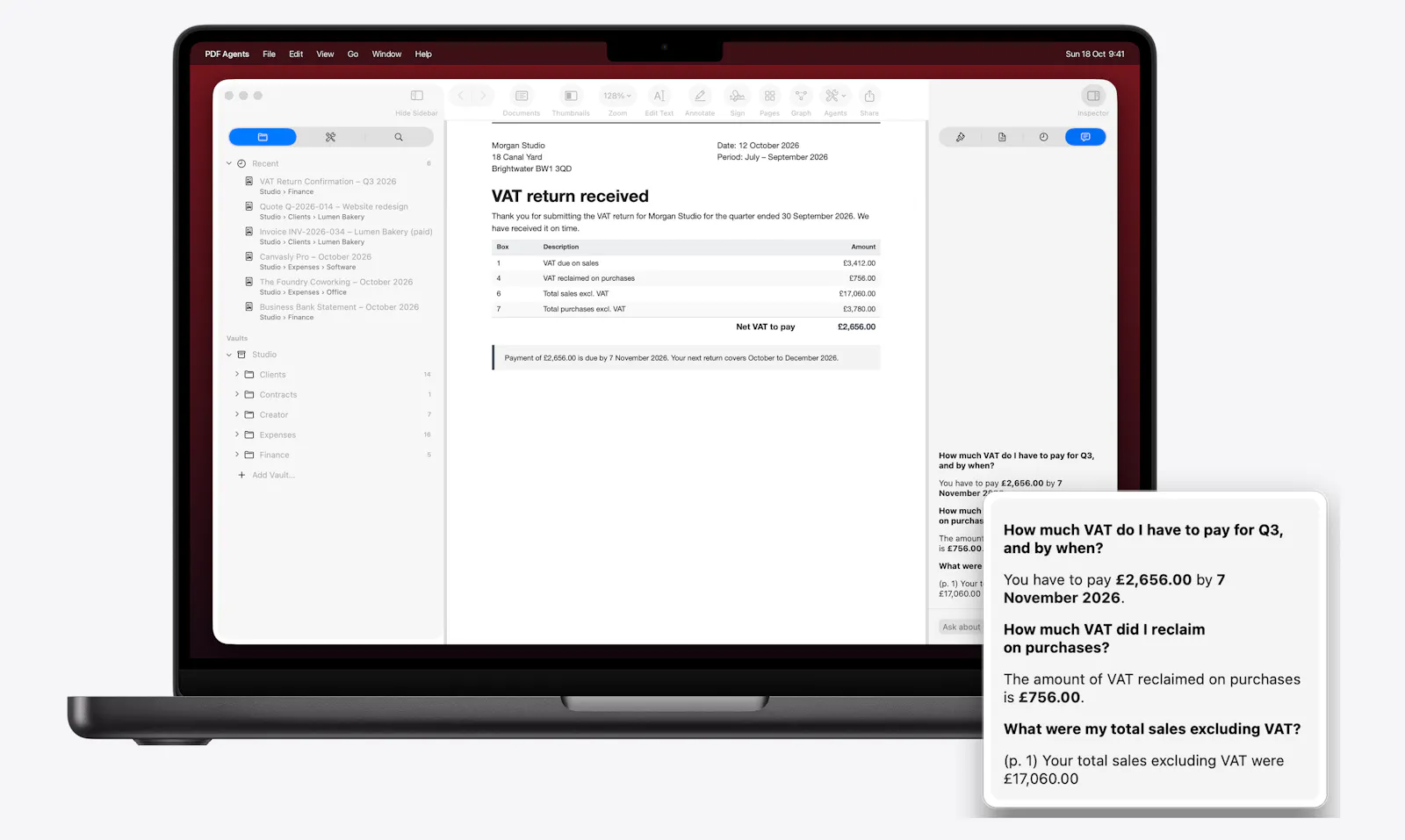The height and width of the screenshot is (840, 1405).
Task: Go forward with the right arrow
Action: (x=483, y=96)
